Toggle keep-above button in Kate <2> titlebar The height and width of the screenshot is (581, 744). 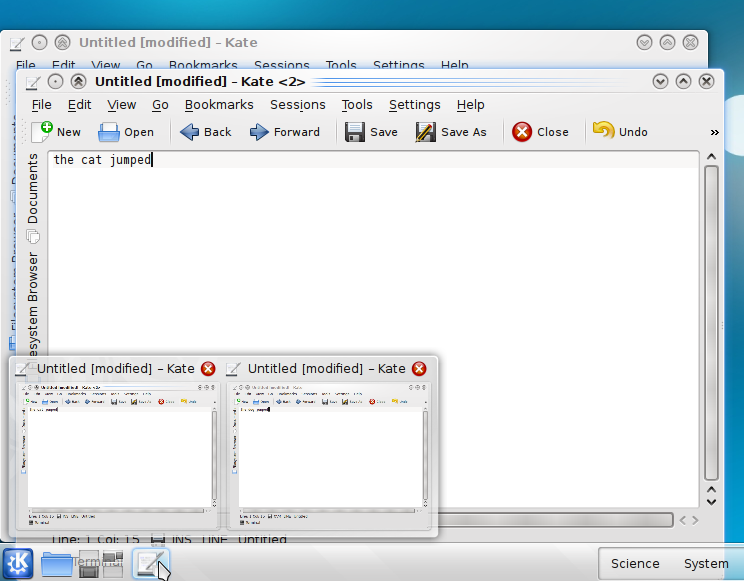[x=78, y=82]
